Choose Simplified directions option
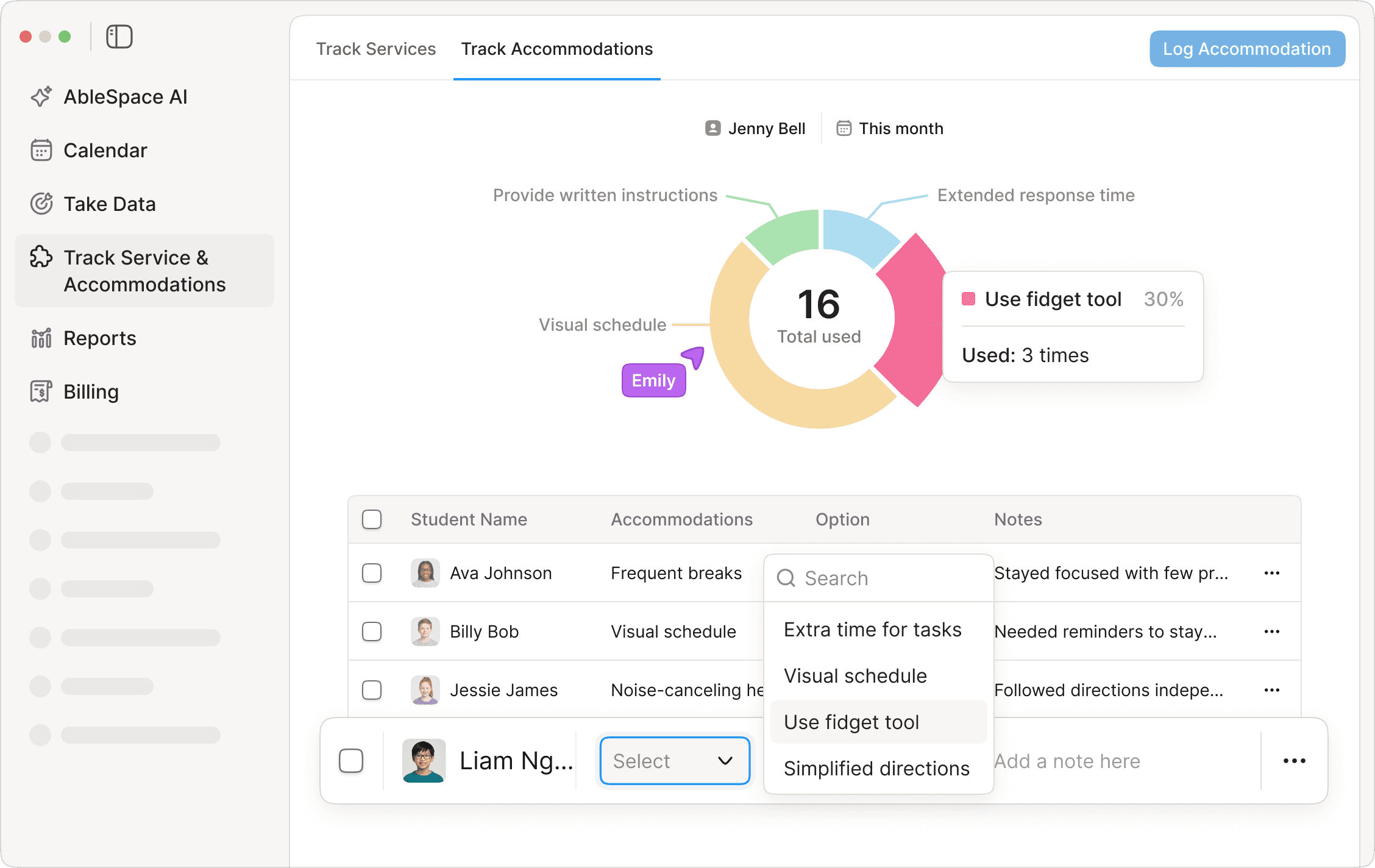 pos(878,768)
